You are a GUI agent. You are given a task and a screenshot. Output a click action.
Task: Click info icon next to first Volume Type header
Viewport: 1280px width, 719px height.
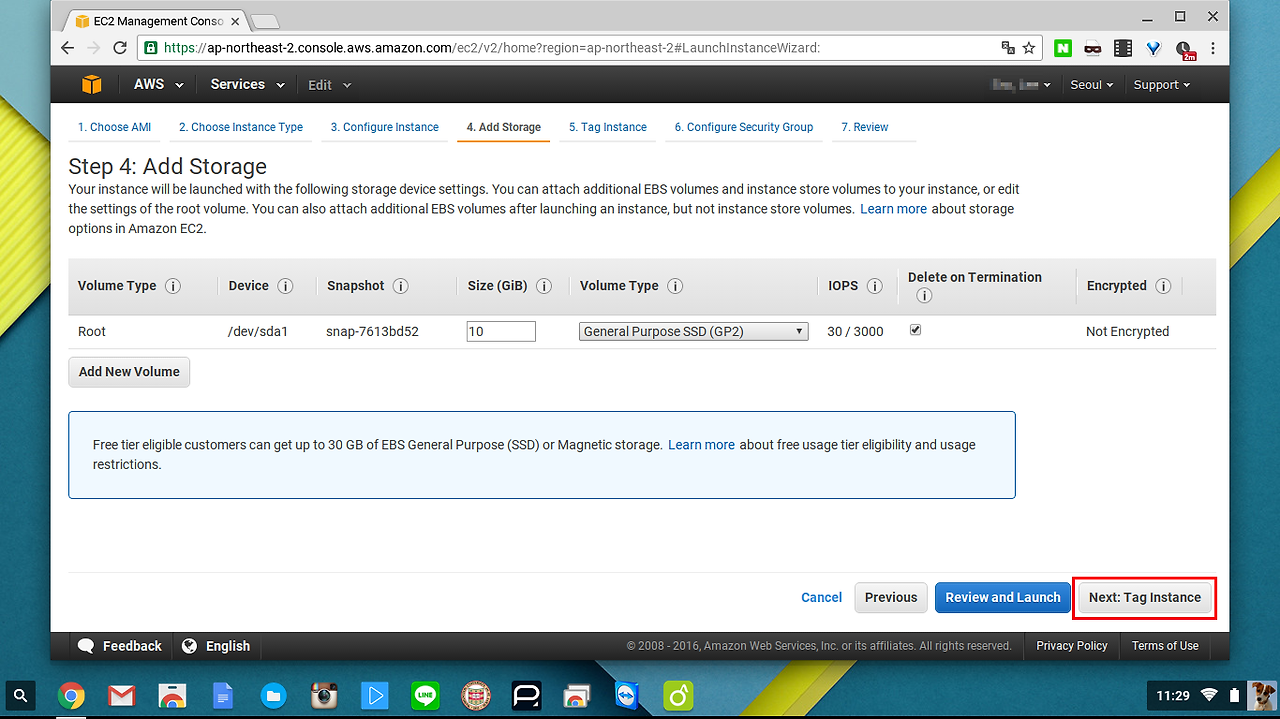click(173, 286)
